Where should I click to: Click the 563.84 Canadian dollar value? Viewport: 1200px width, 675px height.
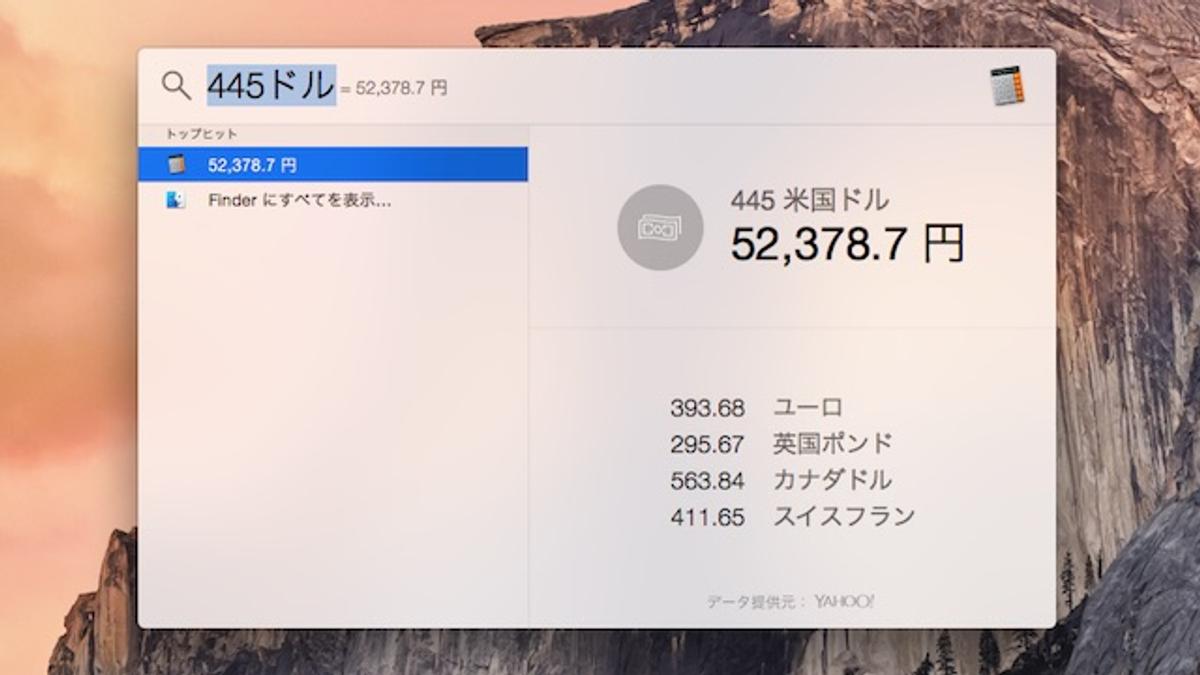click(x=708, y=481)
